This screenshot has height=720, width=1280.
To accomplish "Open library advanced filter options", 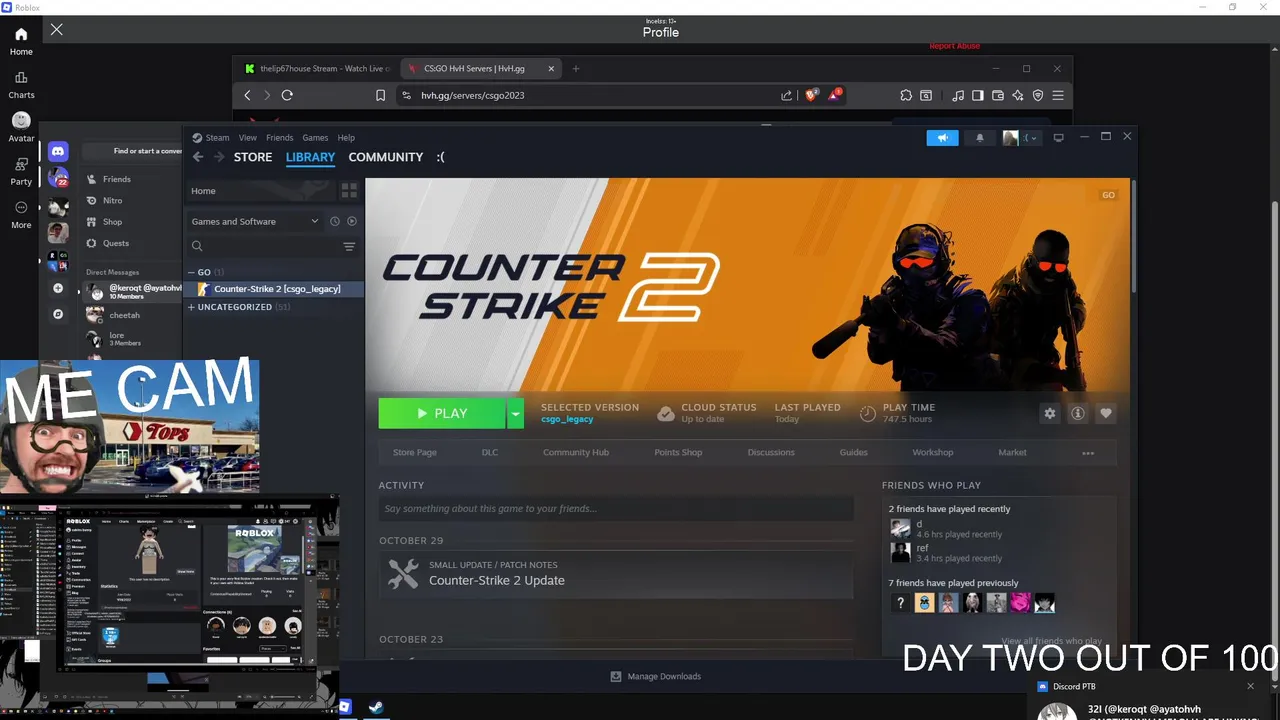I will (349, 246).
